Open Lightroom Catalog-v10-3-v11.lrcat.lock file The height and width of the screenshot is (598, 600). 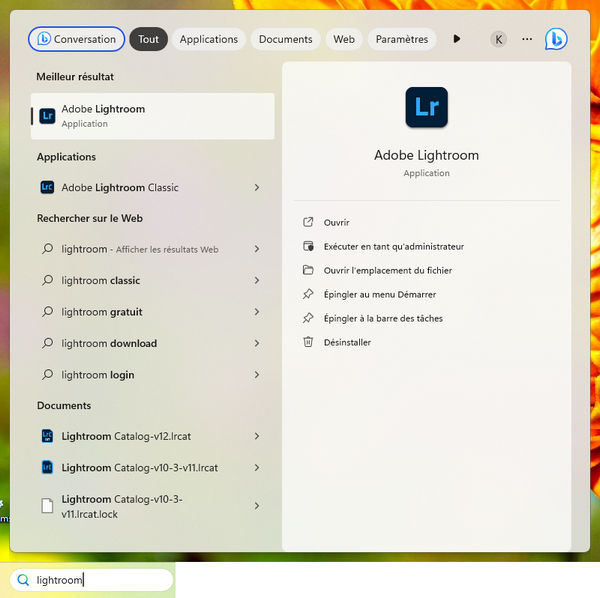(x=152, y=506)
